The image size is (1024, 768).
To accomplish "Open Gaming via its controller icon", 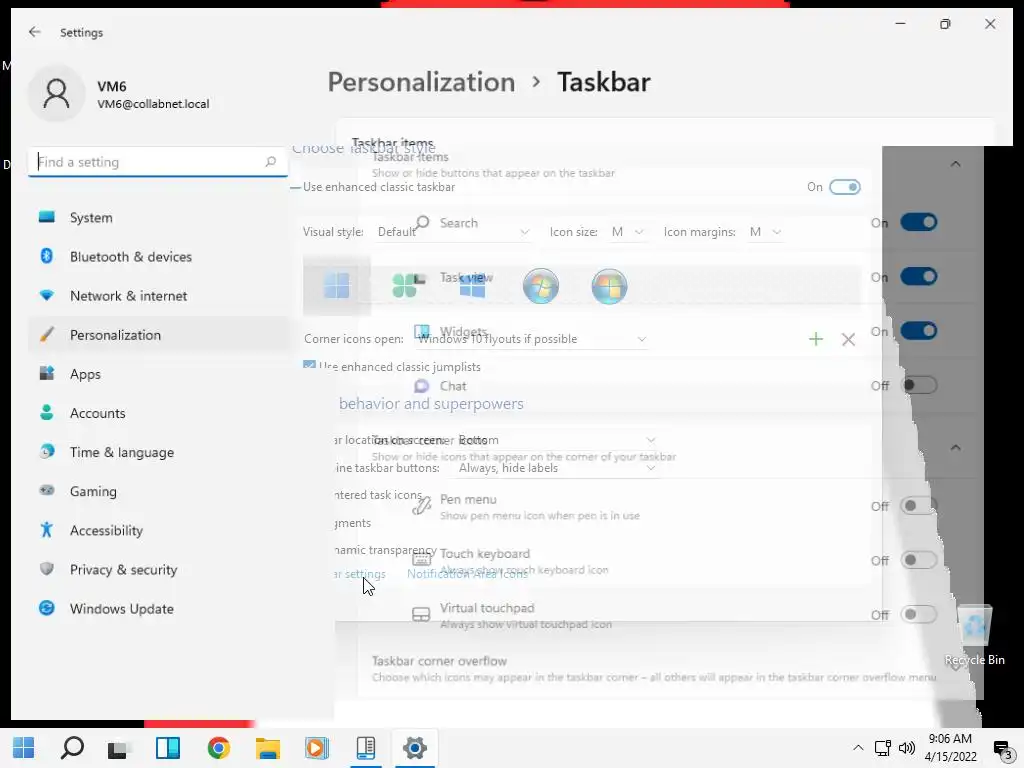I will pyautogui.click(x=46, y=490).
